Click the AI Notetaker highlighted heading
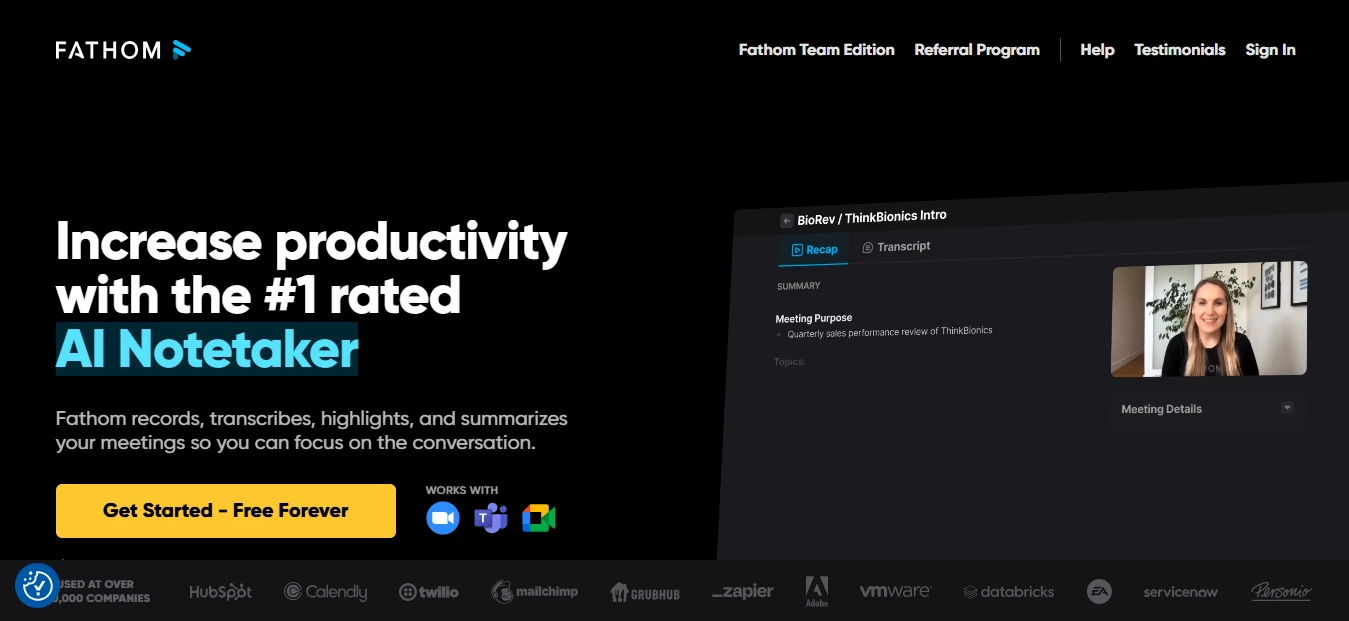The height and width of the screenshot is (621, 1349). click(x=207, y=349)
